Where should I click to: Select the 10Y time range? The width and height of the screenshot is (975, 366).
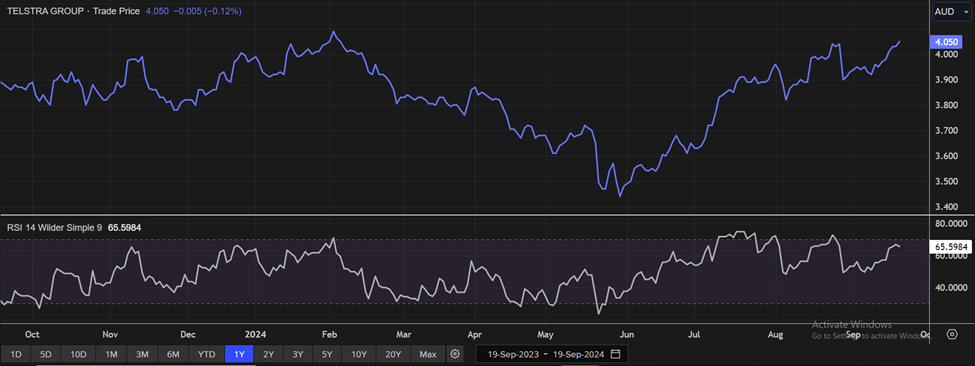(359, 354)
